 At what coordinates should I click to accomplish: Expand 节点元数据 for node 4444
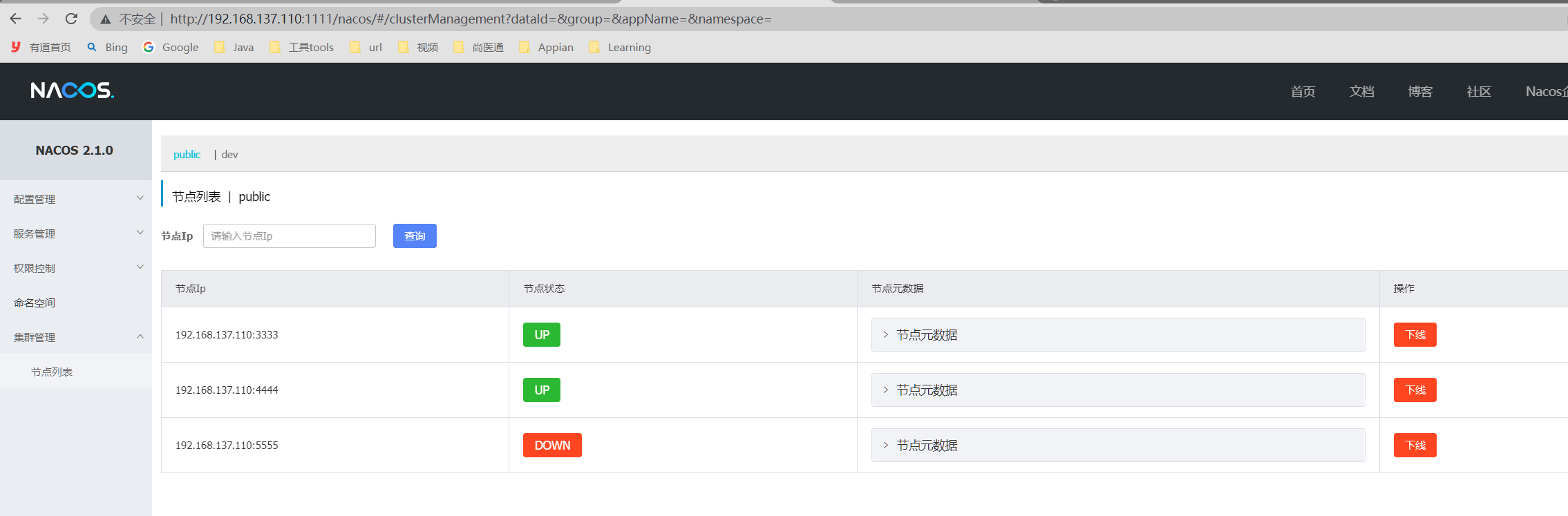tap(1118, 390)
